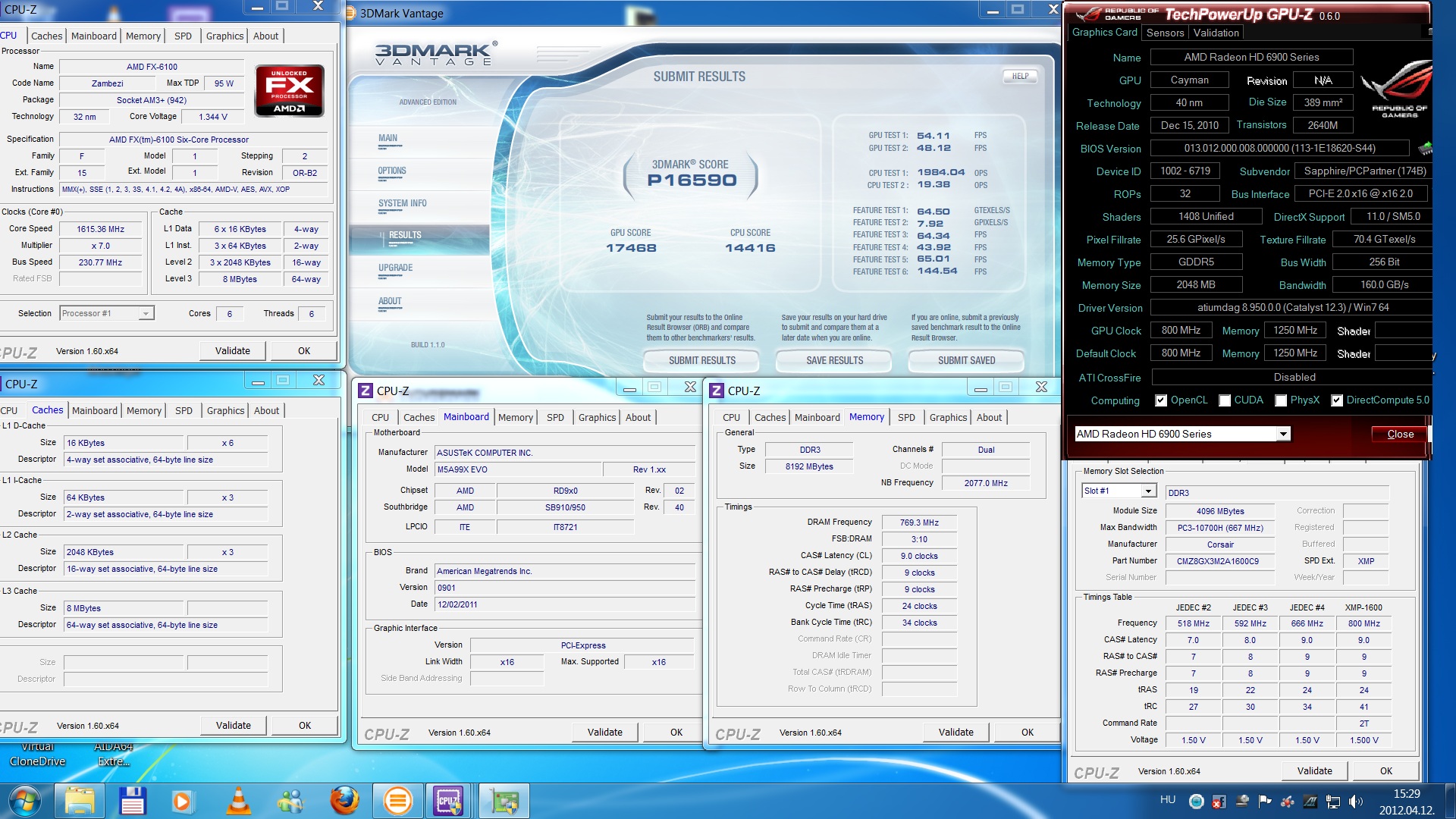
Task: Open About tab in CPU-Z Caches window
Action: pos(266,410)
